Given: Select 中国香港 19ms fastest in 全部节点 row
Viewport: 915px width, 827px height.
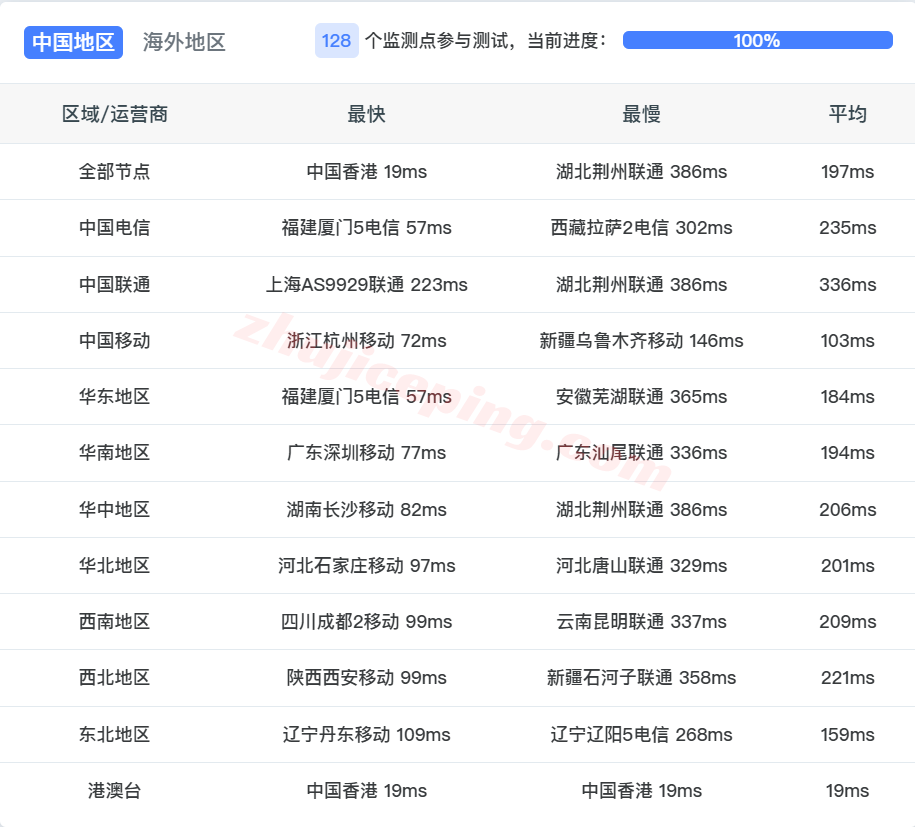Looking at the screenshot, I should tap(366, 172).
